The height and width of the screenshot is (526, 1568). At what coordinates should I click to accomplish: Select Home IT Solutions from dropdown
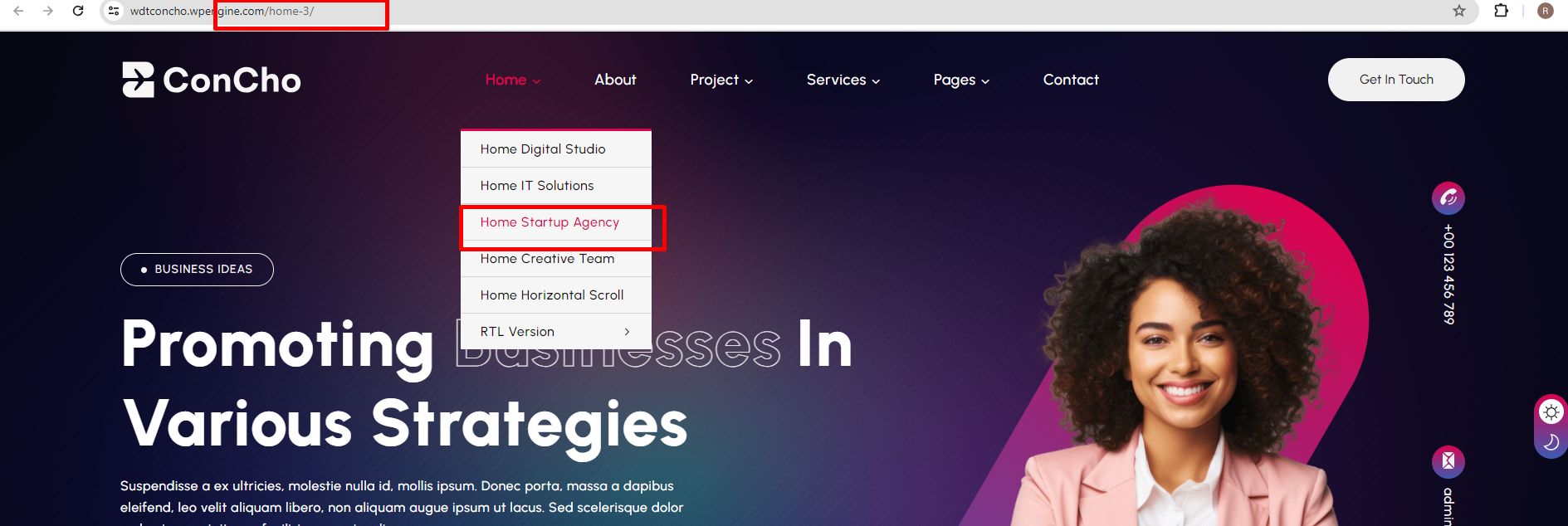pyautogui.click(x=556, y=186)
